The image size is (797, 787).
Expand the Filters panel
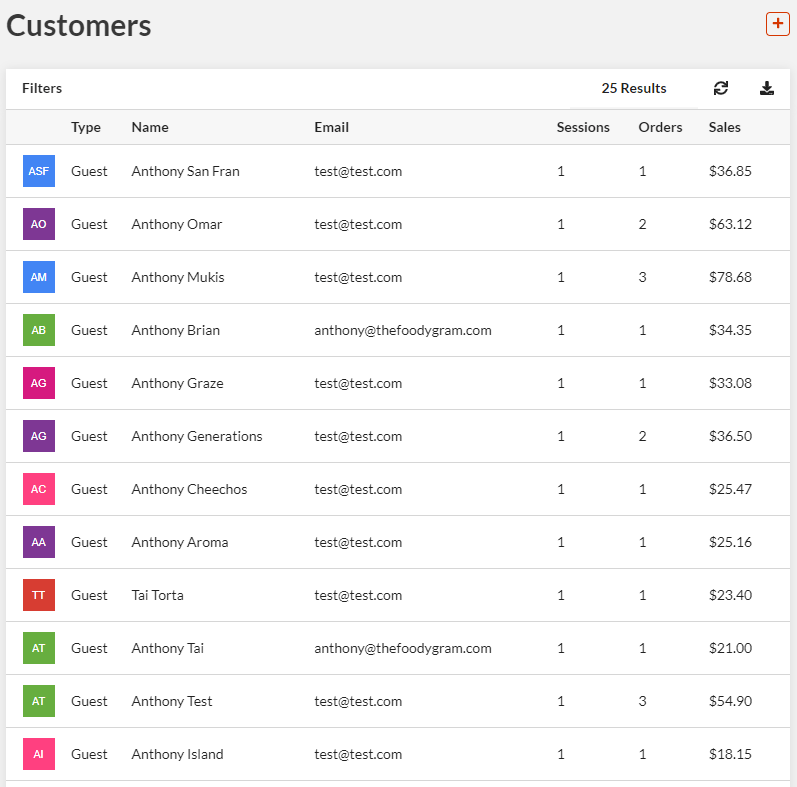pos(42,88)
